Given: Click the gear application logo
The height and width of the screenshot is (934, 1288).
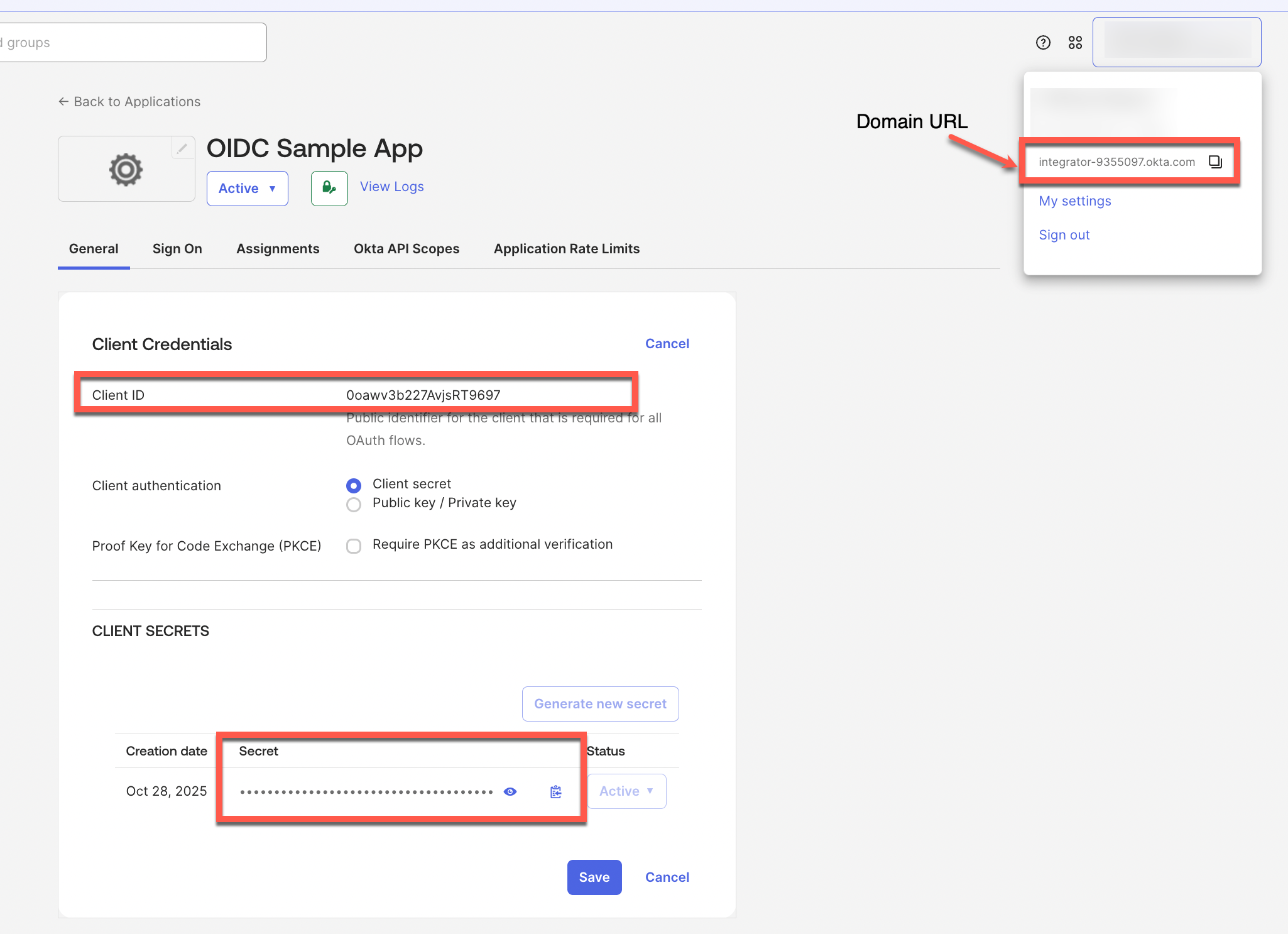Looking at the screenshot, I should coord(126,170).
